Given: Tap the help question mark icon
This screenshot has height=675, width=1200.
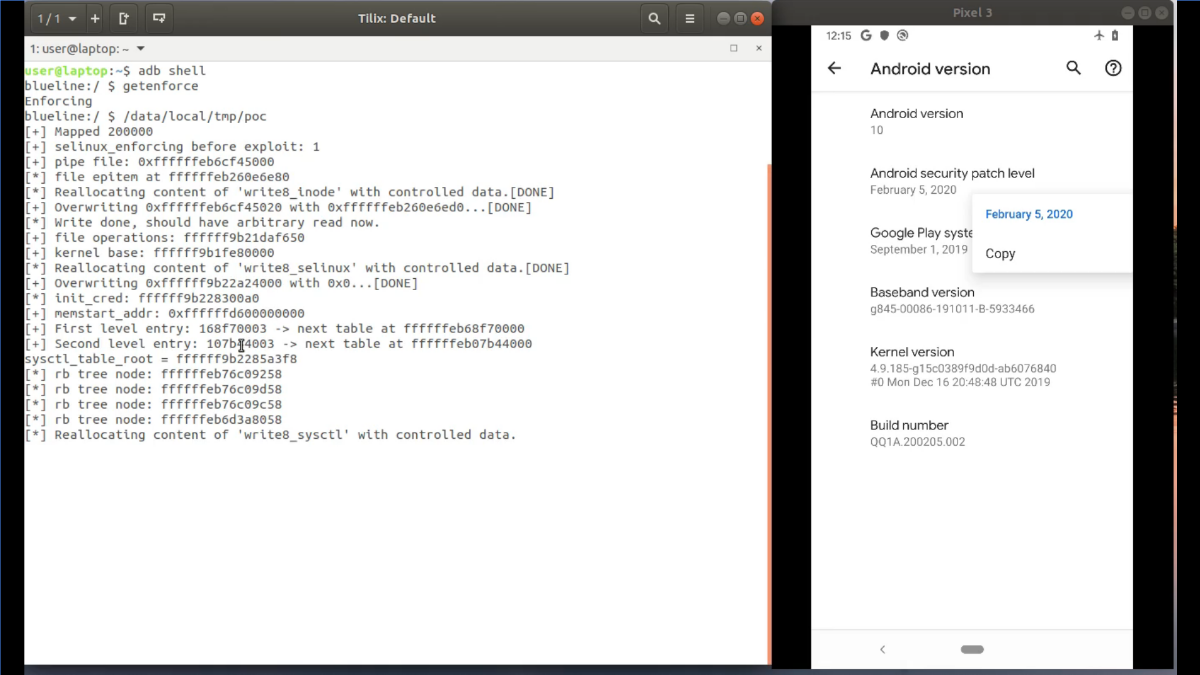Looking at the screenshot, I should coord(1113,68).
